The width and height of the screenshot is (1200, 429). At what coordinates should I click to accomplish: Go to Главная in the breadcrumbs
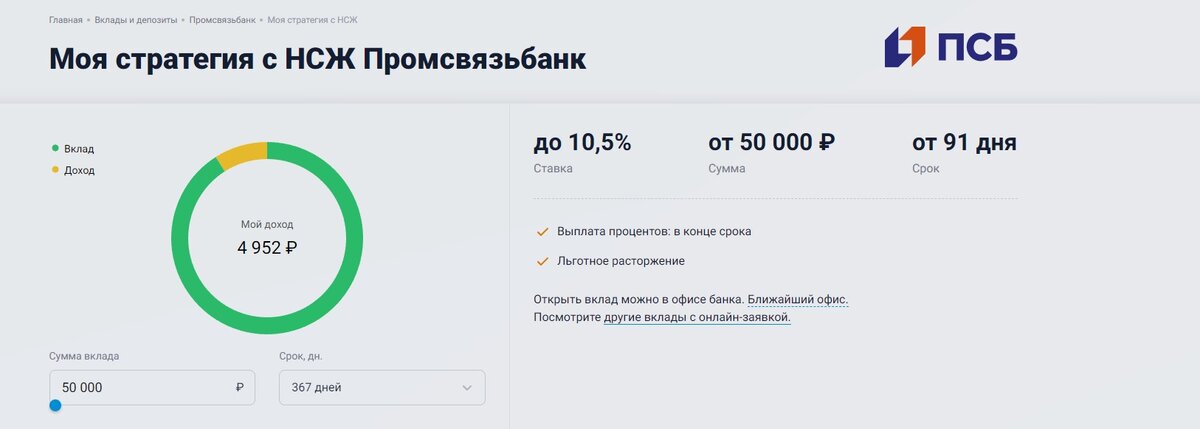point(65,20)
